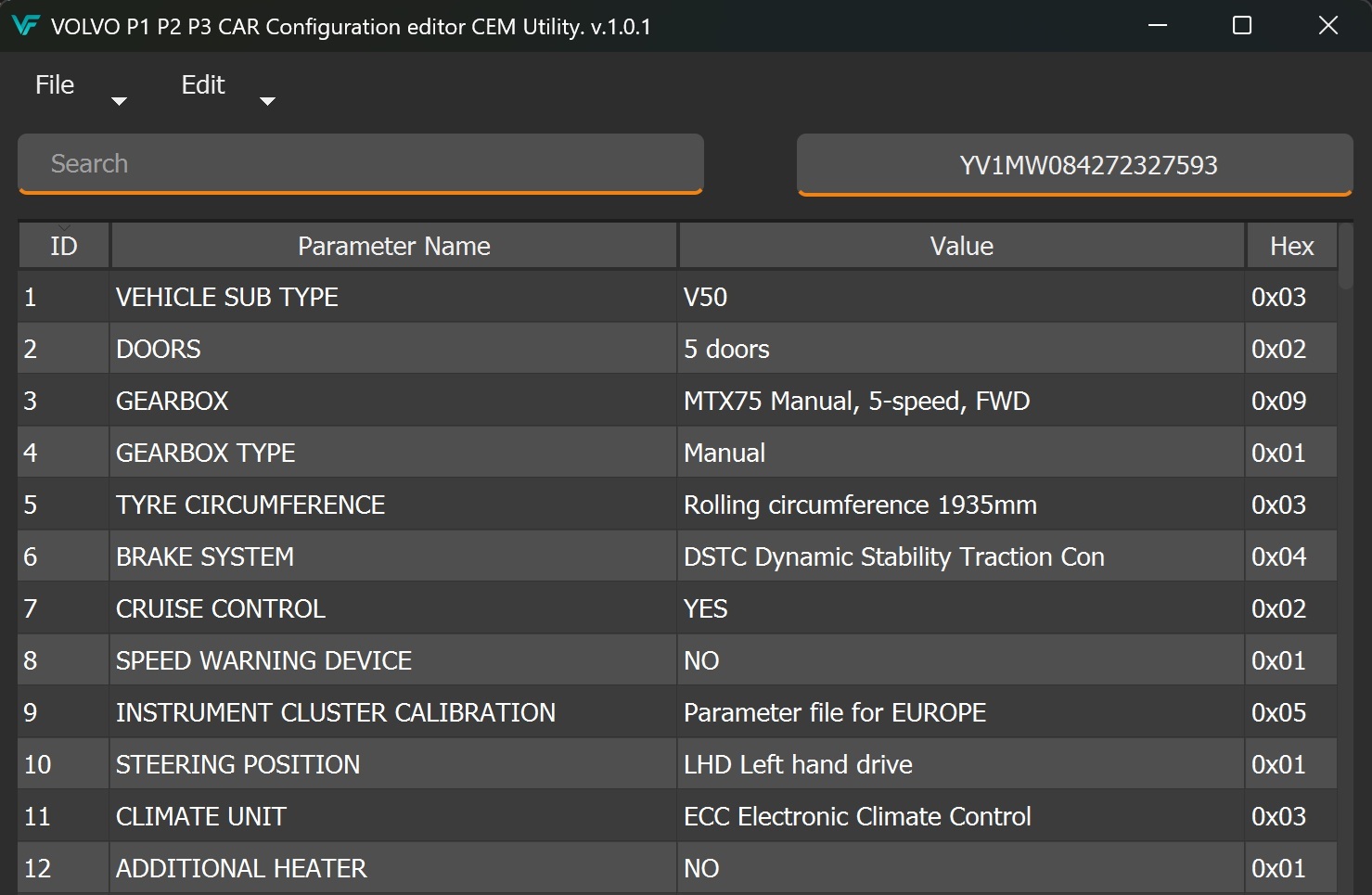
Task: Select the ADDITIONAL HEATER parameter
Action: coord(393,868)
